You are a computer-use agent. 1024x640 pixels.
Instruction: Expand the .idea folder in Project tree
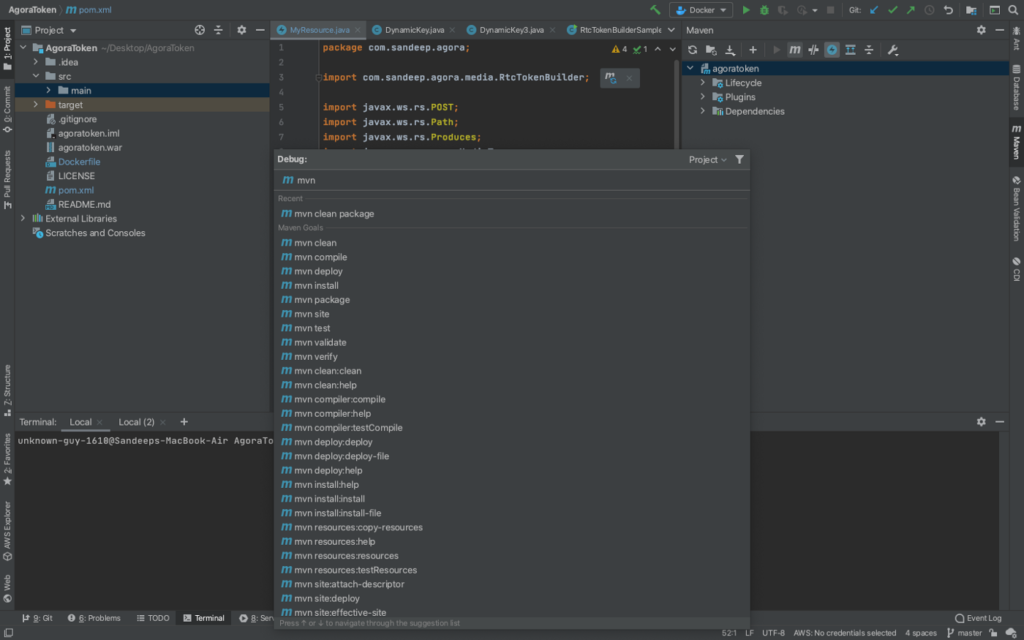tap(36, 62)
